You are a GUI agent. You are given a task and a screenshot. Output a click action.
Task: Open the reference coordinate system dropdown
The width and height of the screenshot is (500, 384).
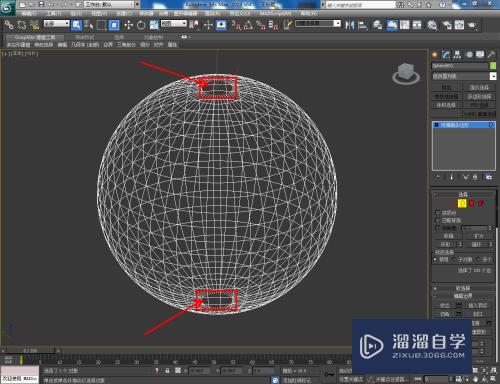coord(174,24)
